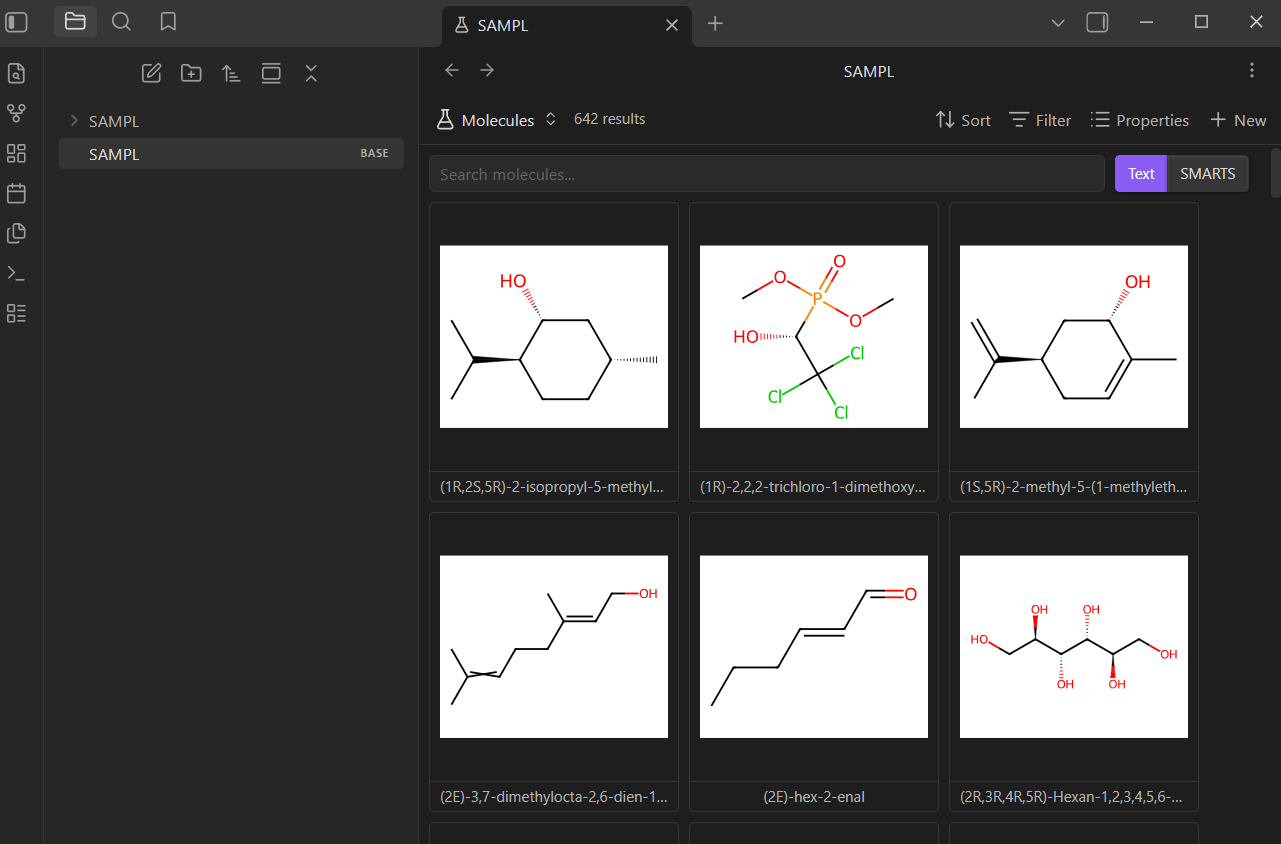Screen dimensions: 1281x844
Task: Open graph view icon in ribbon
Action: point(16,113)
